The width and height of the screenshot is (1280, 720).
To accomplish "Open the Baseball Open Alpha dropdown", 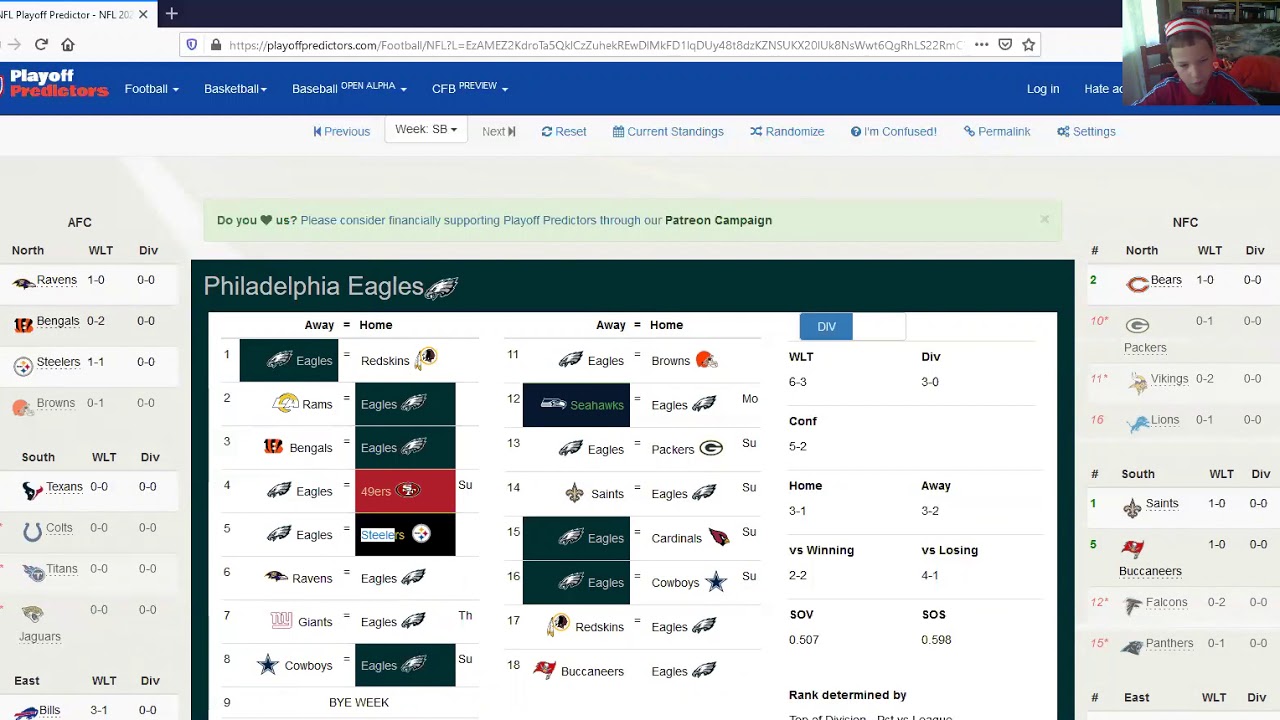I will (349, 88).
